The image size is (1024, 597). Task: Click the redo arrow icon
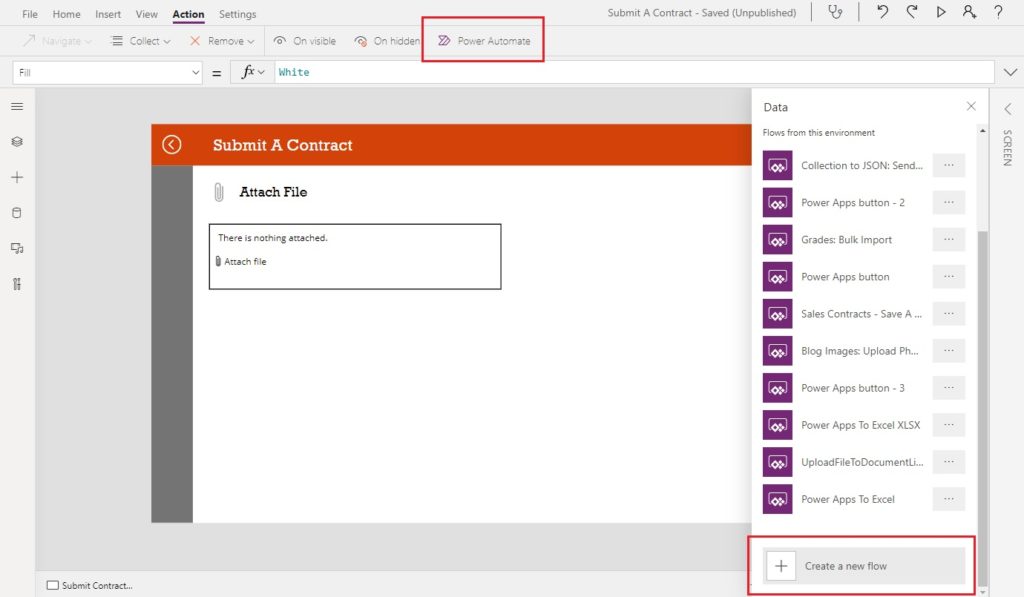click(x=912, y=12)
